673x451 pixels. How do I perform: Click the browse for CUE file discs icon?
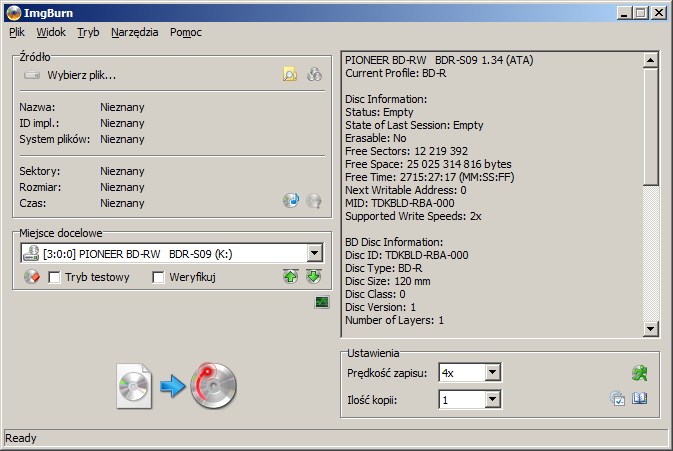(x=314, y=75)
